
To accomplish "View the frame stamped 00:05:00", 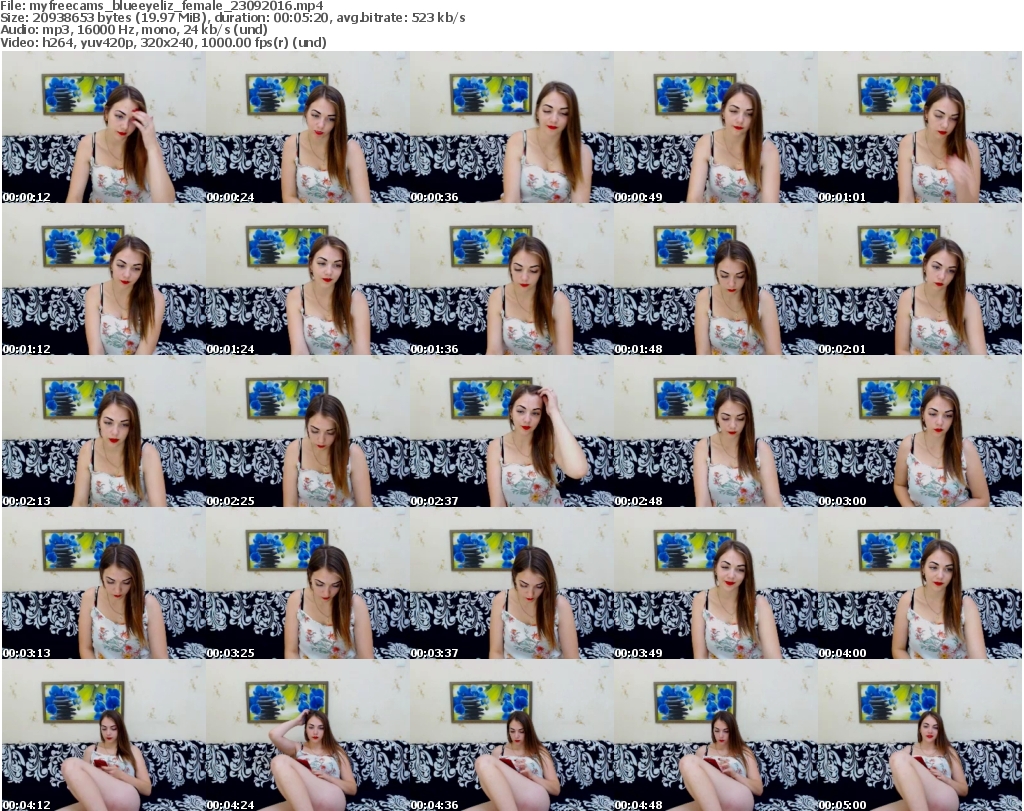I will pyautogui.click(x=919, y=735).
